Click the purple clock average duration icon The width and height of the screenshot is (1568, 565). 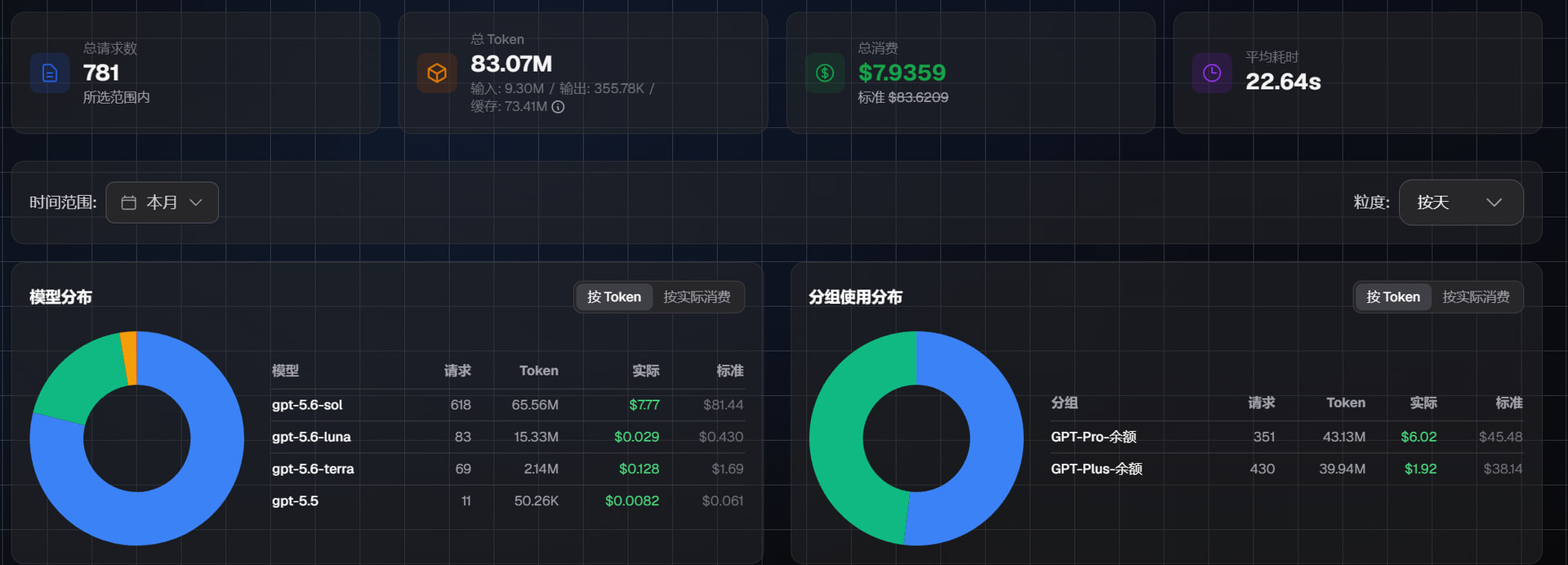point(1212,73)
